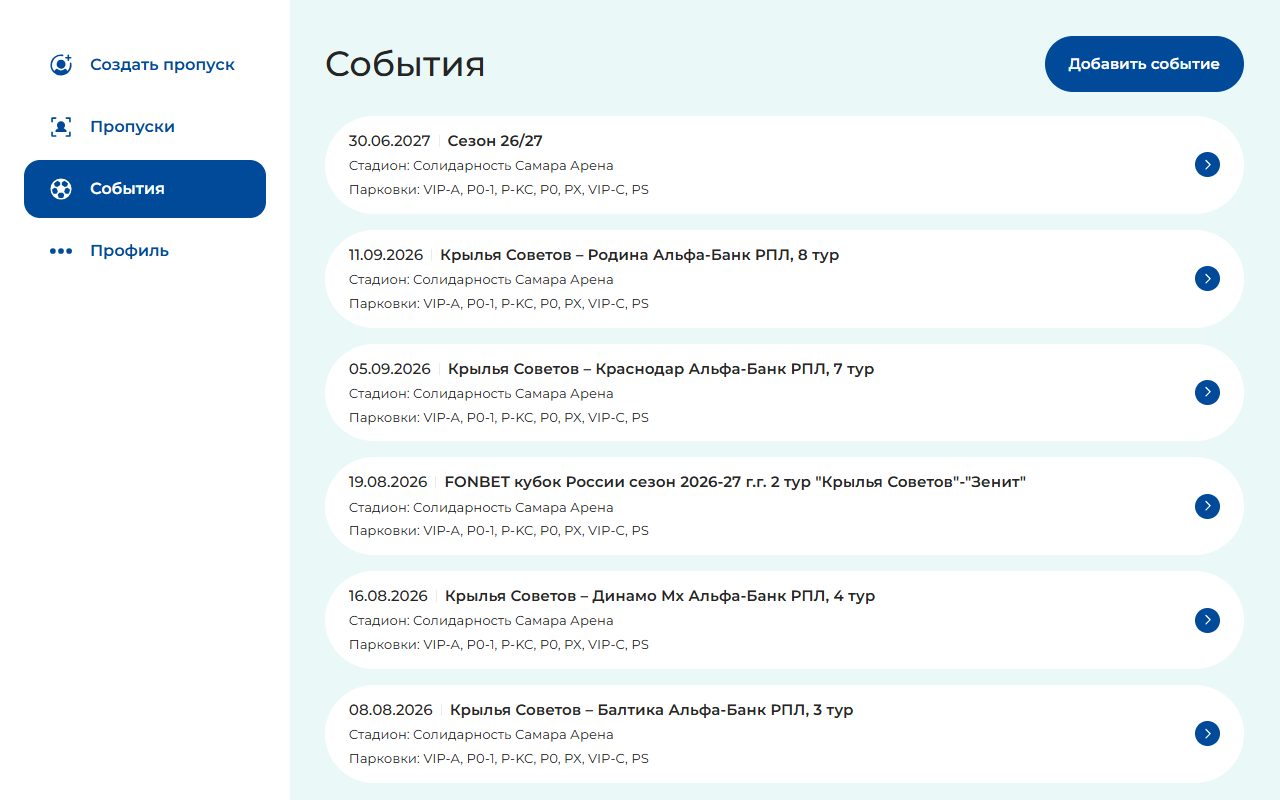Click stadium line under the Балтика match
Viewport: 1280px width, 800px height.
481,735
